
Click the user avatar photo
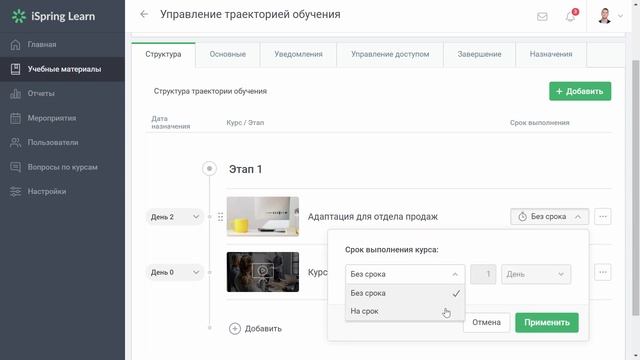point(604,16)
